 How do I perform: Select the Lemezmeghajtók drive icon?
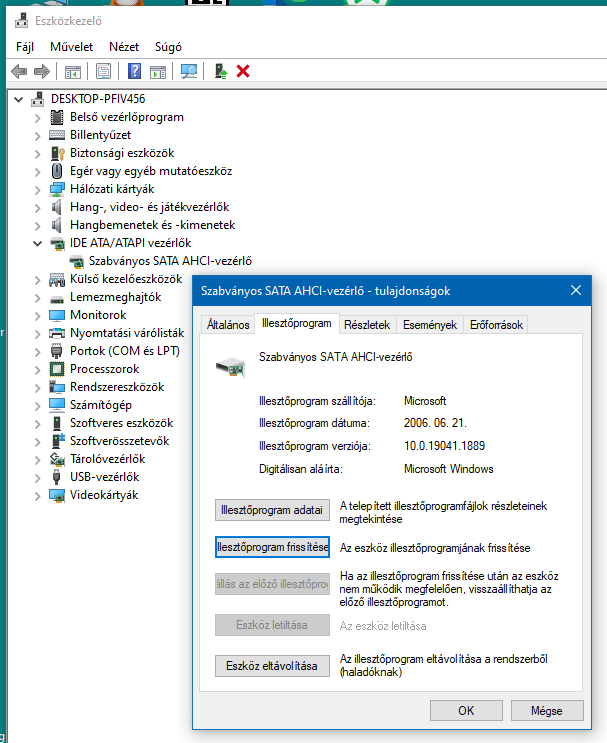(x=57, y=299)
